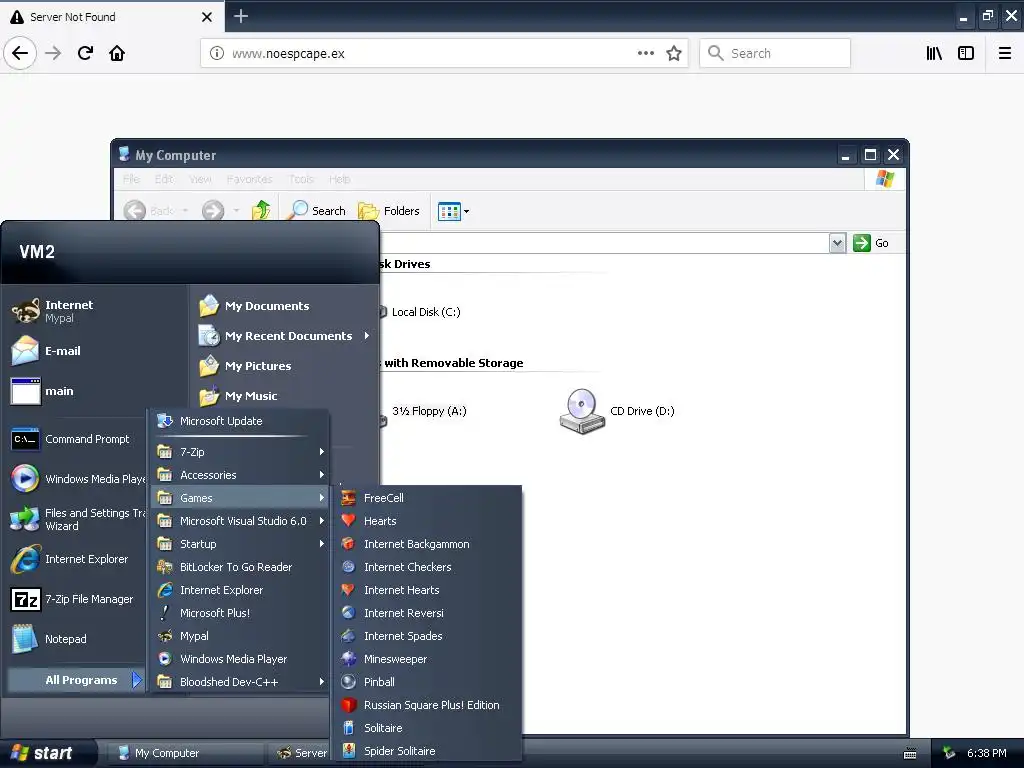Click Russian Square Plus! Edition icon
Image resolution: width=1024 pixels, height=768 pixels.
click(x=349, y=705)
